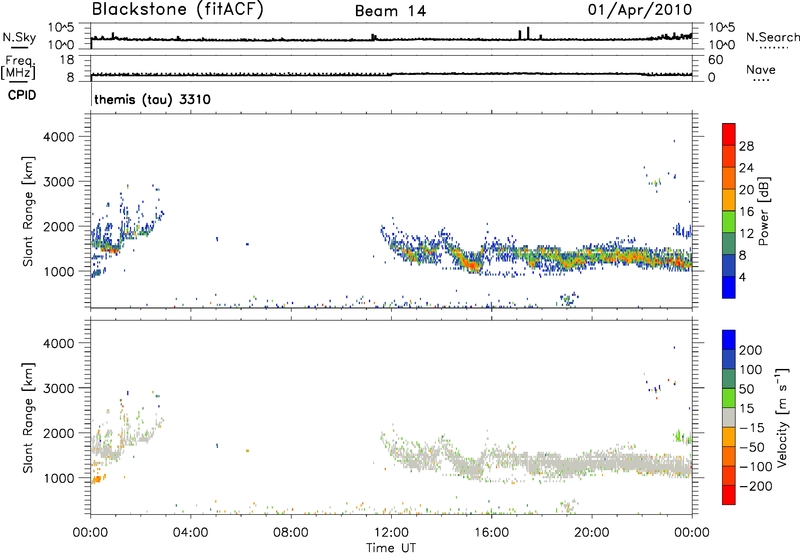Click the 'CPID' label
800x554 pixels.
(22, 95)
